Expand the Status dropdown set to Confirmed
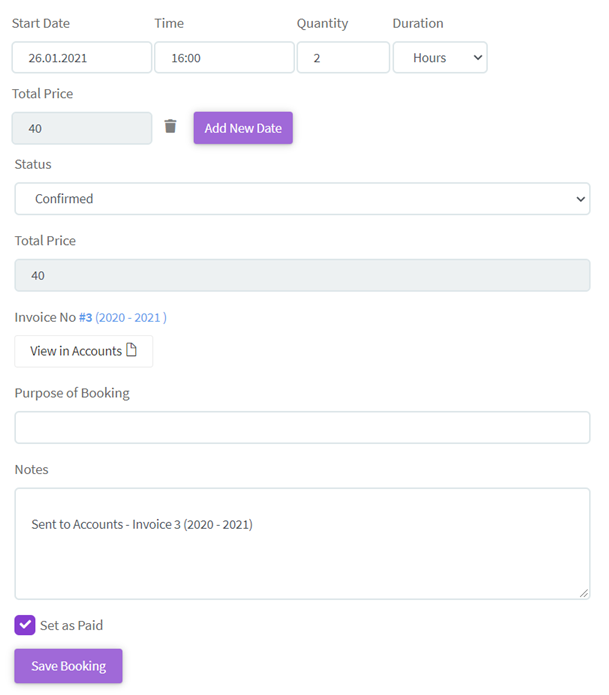The image size is (609, 695). 302,199
